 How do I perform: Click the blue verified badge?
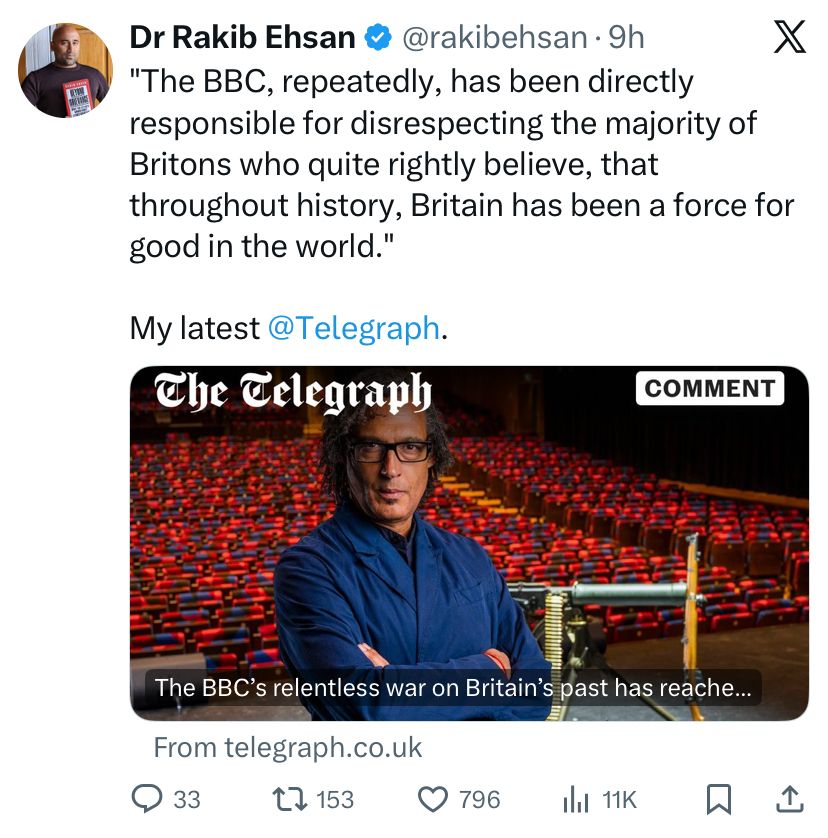tap(378, 38)
